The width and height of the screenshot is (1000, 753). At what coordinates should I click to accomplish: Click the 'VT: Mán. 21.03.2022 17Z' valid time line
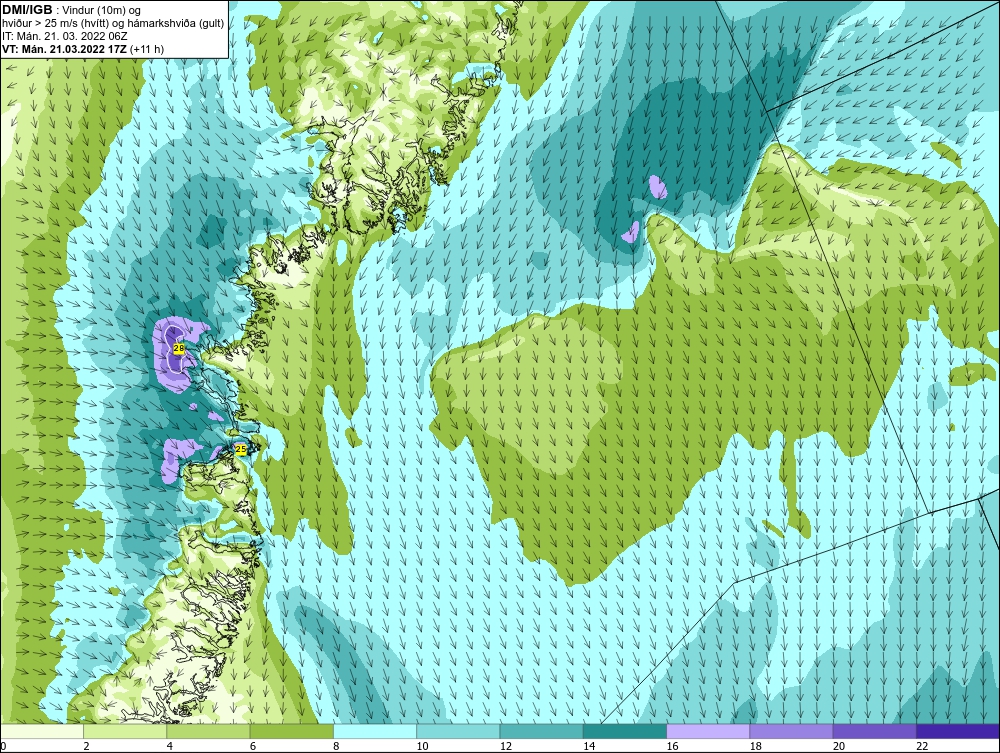(83, 49)
